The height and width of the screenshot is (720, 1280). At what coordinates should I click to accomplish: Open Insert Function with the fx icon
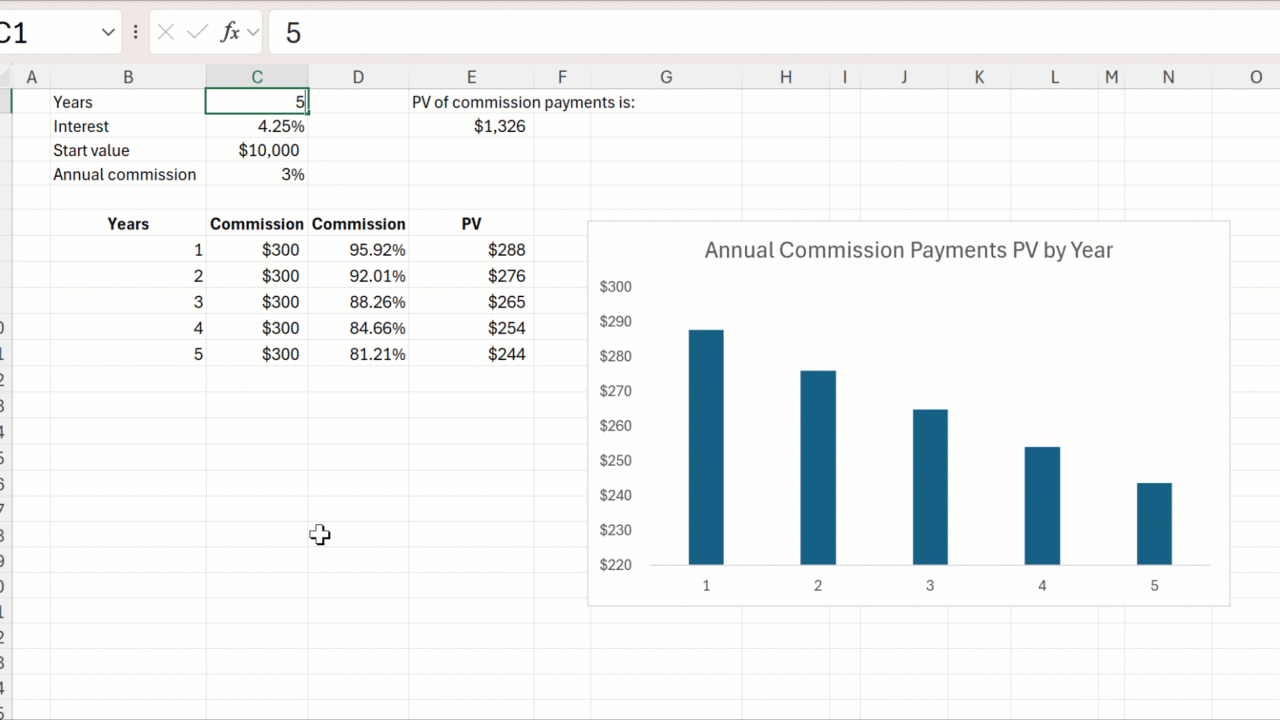[230, 33]
